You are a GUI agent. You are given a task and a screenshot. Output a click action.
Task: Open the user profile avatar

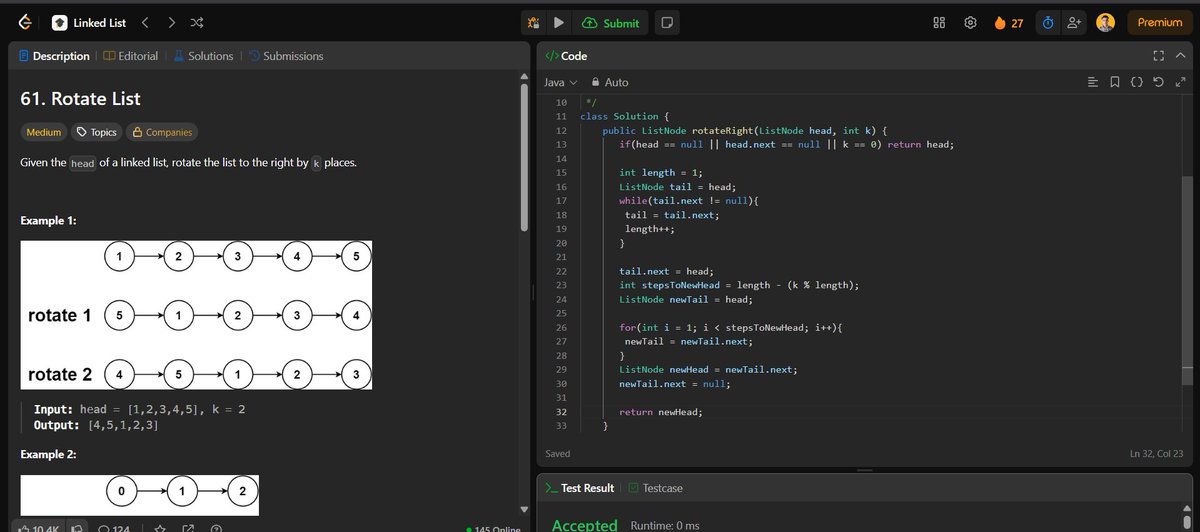1105,22
